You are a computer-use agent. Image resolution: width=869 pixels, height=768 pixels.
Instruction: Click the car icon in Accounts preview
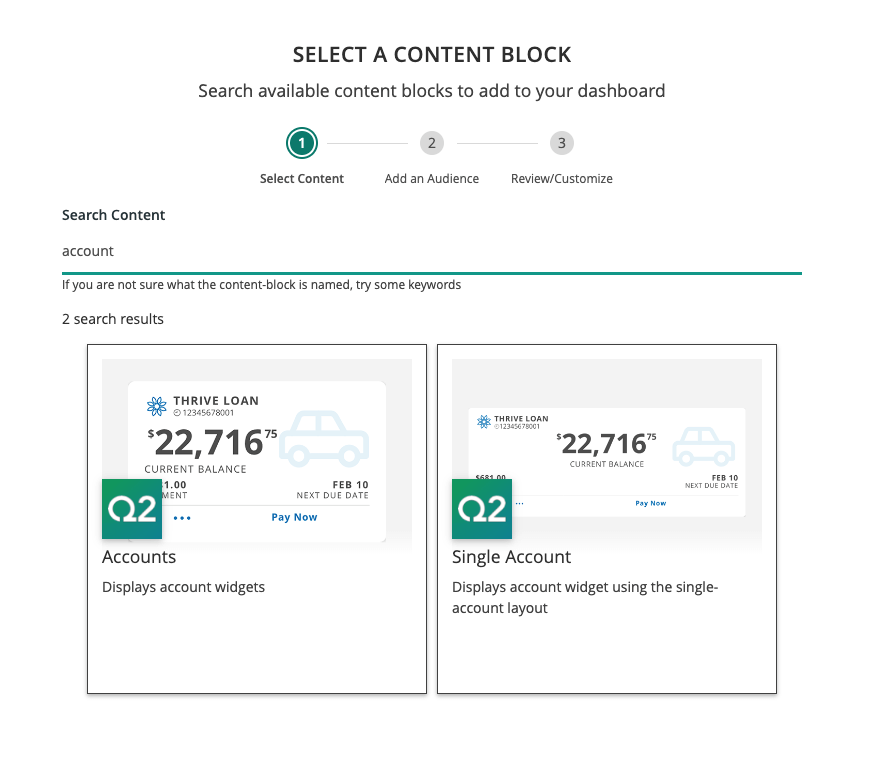point(324,438)
